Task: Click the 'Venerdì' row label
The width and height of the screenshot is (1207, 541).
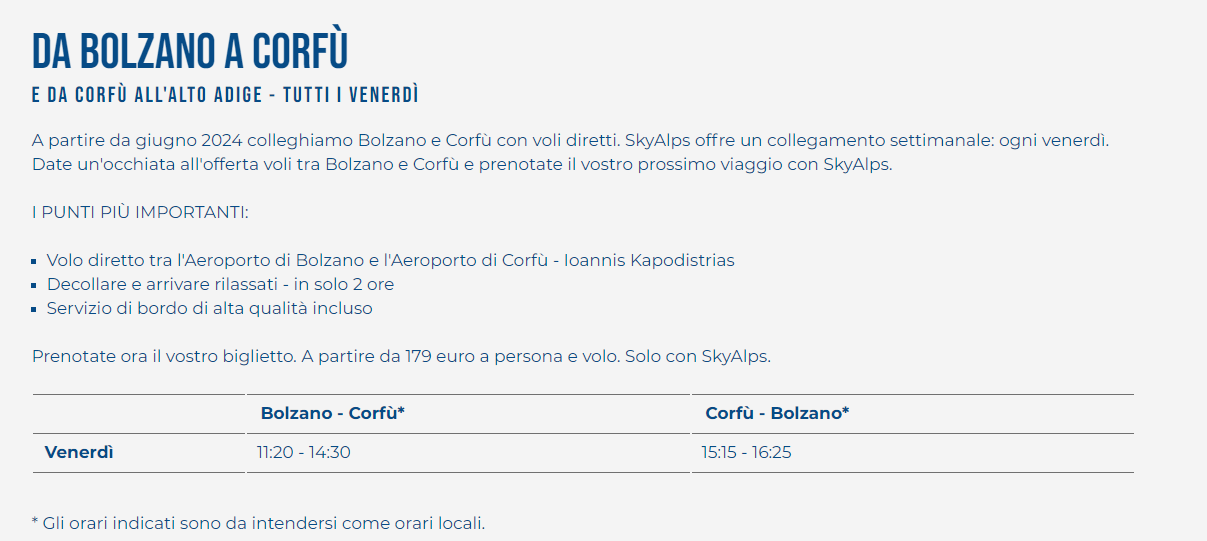Action: point(79,452)
